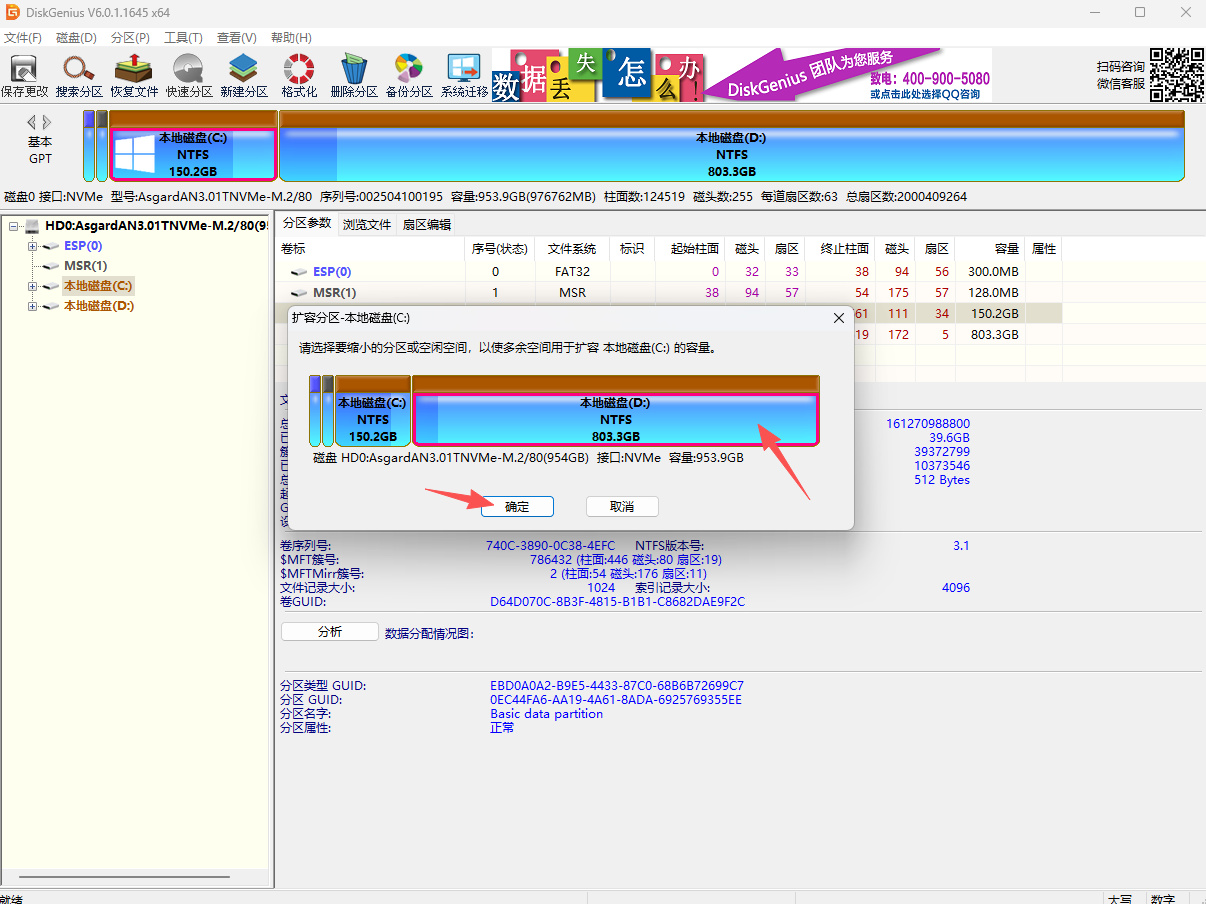The height and width of the screenshot is (904, 1206).
Task: Click the QR code image in toolbar
Action: click(1176, 75)
